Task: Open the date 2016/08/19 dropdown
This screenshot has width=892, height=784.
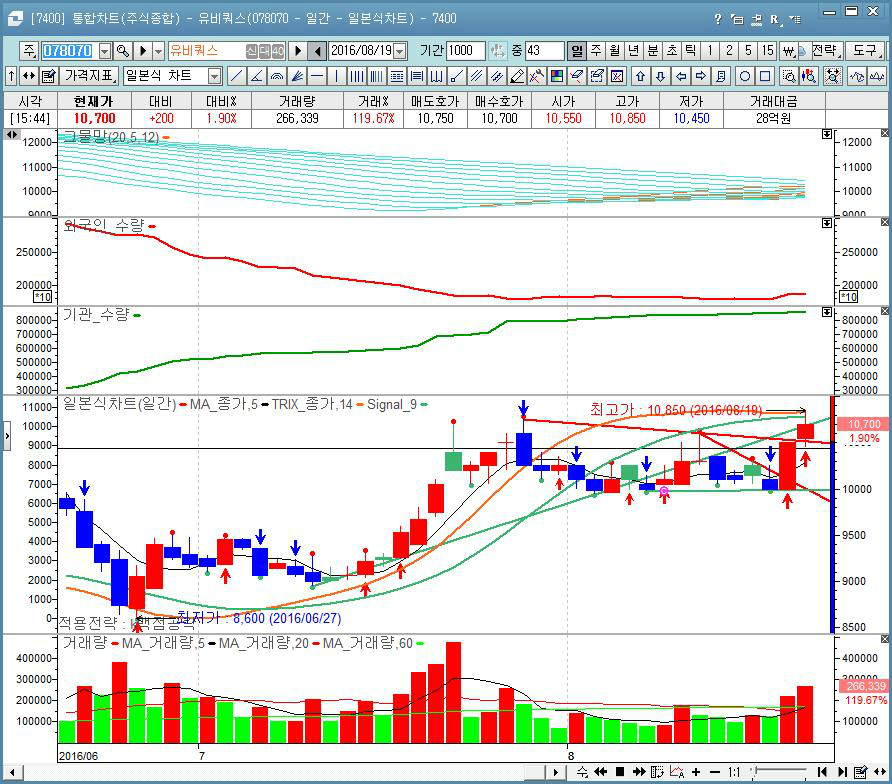Action: (400, 51)
